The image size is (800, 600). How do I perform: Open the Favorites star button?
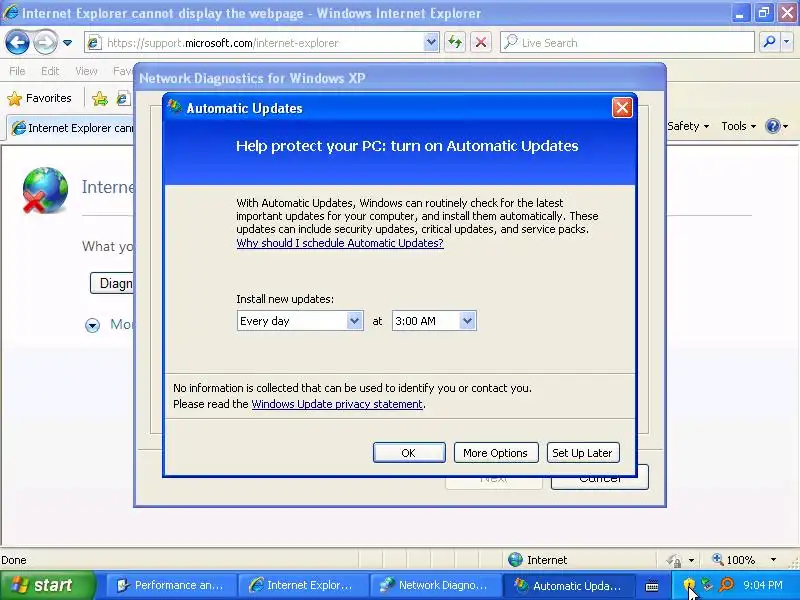(40, 98)
